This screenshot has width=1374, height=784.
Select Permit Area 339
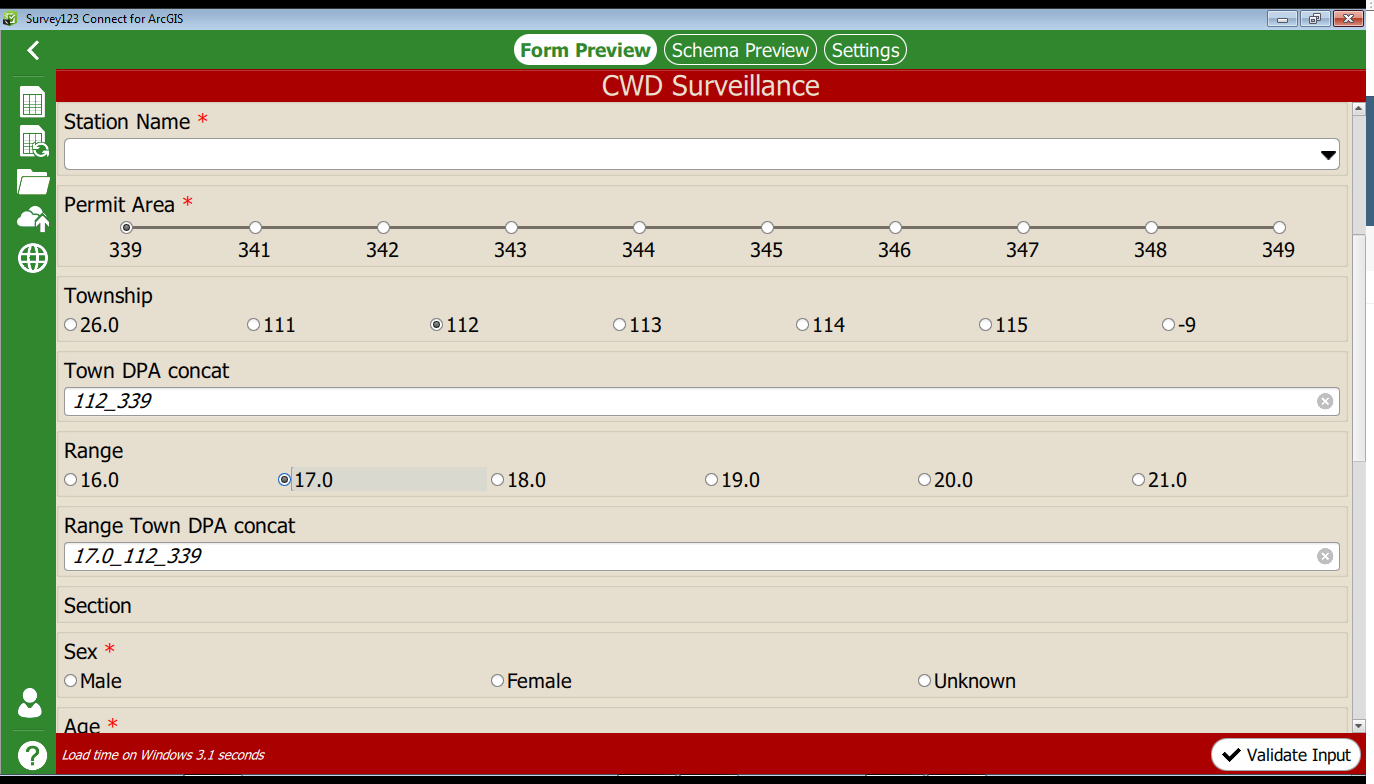pyautogui.click(x=126, y=228)
